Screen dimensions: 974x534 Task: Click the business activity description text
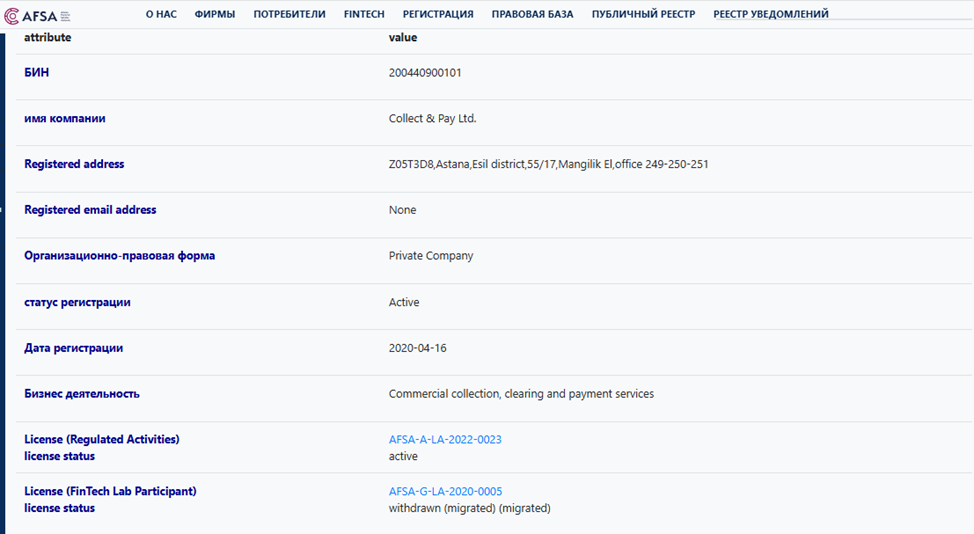point(521,394)
